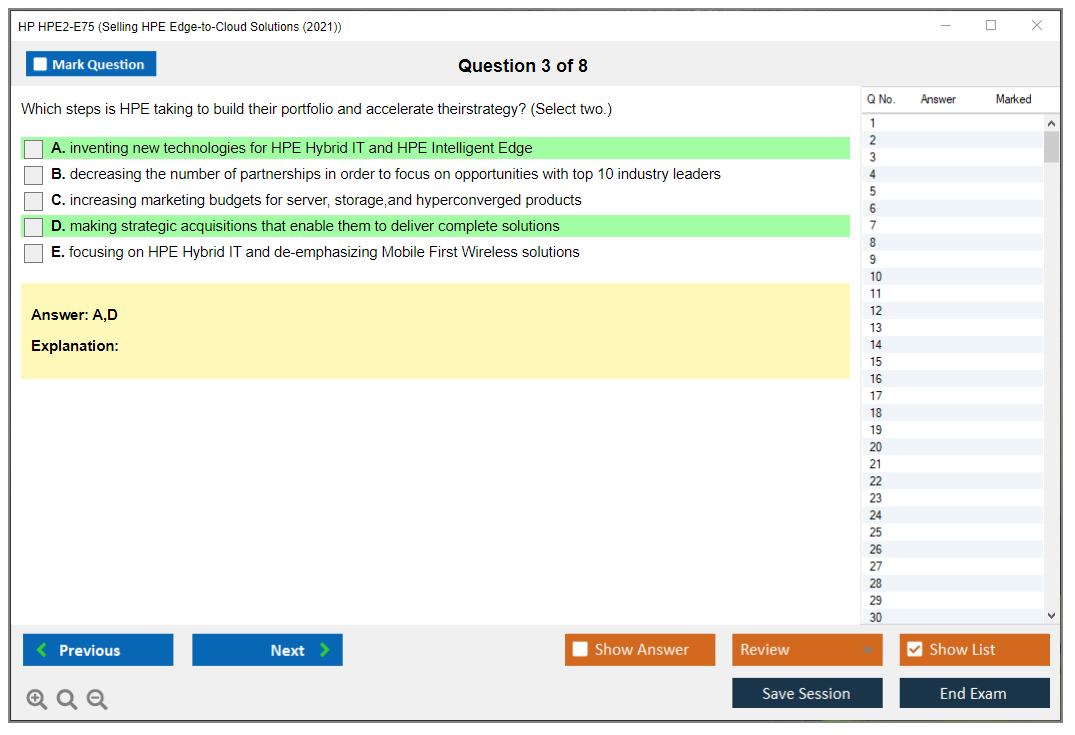Uncheck the Show List option

pos(914,650)
